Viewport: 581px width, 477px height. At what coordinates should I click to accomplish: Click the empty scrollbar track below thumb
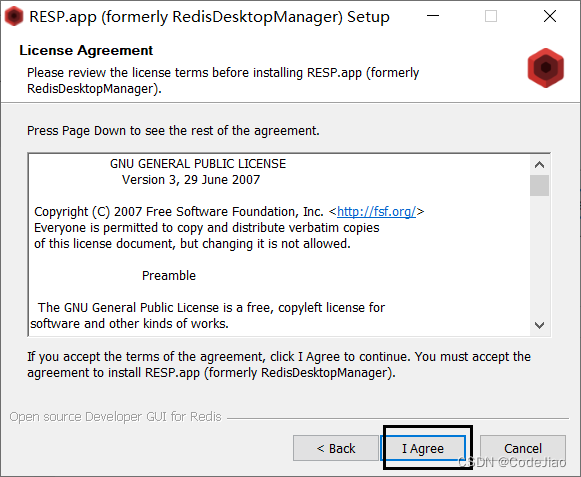540,256
